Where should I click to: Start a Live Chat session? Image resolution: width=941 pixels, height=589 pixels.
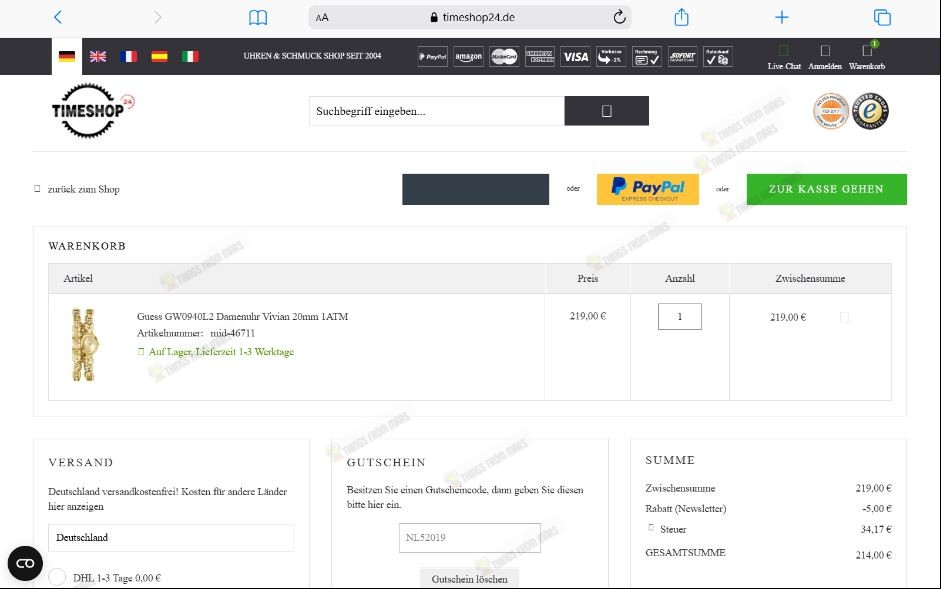[x=783, y=55]
